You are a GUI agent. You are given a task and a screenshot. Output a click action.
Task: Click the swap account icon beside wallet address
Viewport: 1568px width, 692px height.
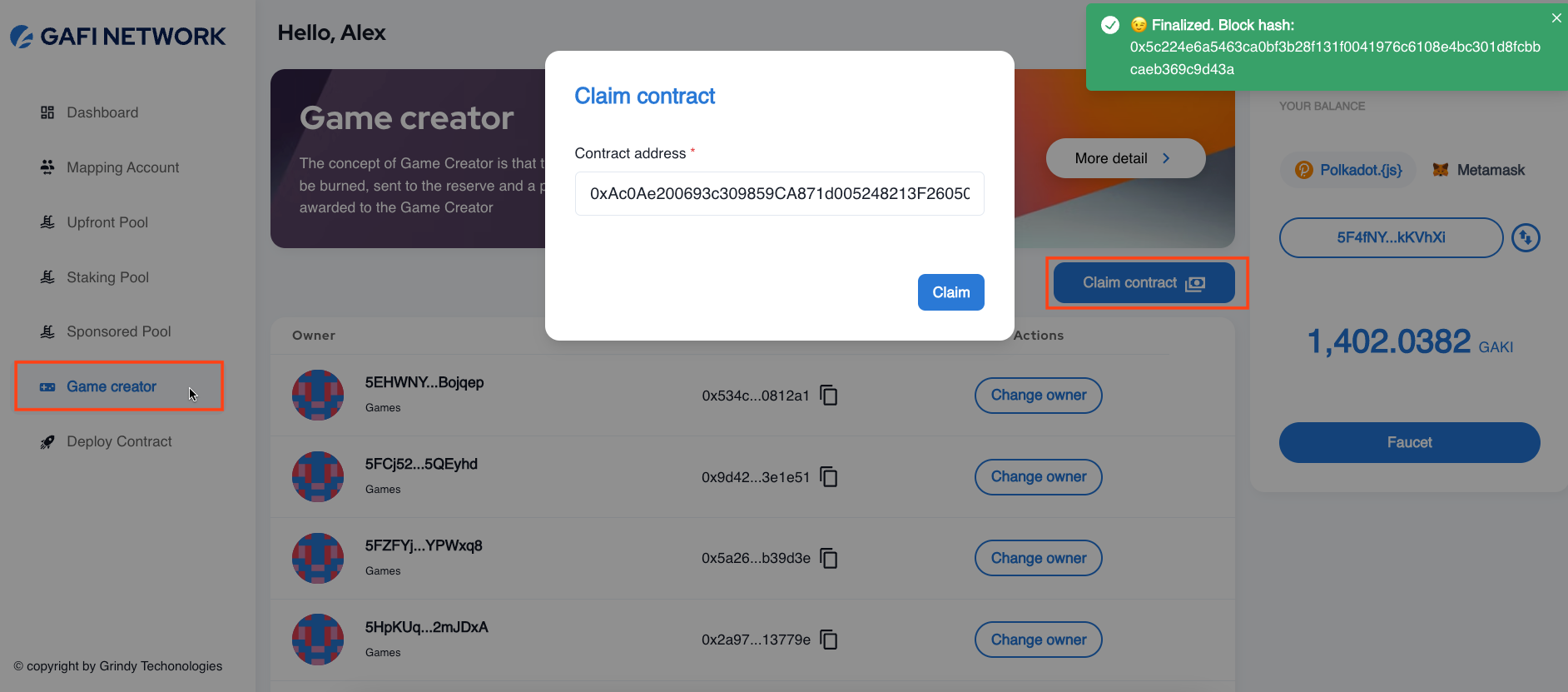[1526, 238]
